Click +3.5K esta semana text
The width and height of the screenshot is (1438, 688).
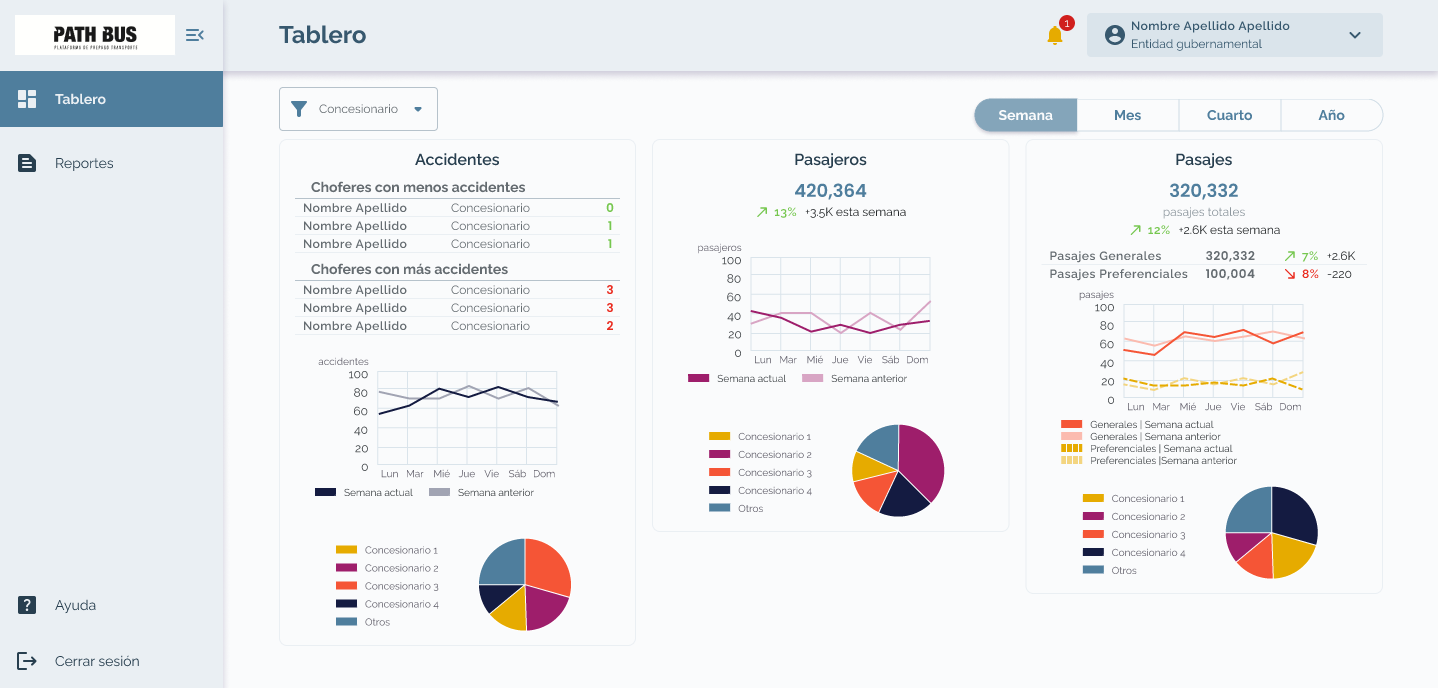[x=855, y=212]
